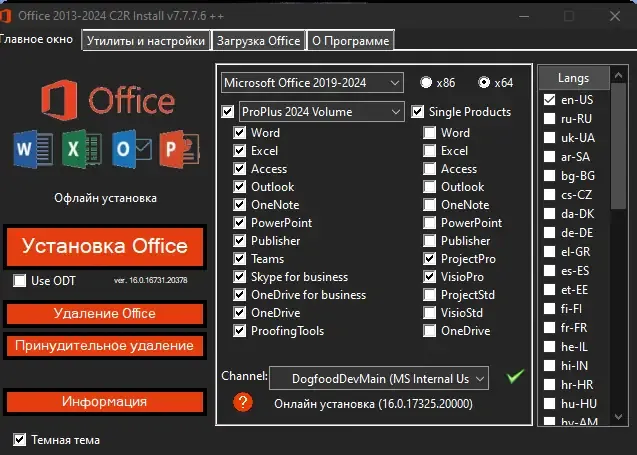
Task: Click the Outlook app icon under Office logo
Action: 132,149
